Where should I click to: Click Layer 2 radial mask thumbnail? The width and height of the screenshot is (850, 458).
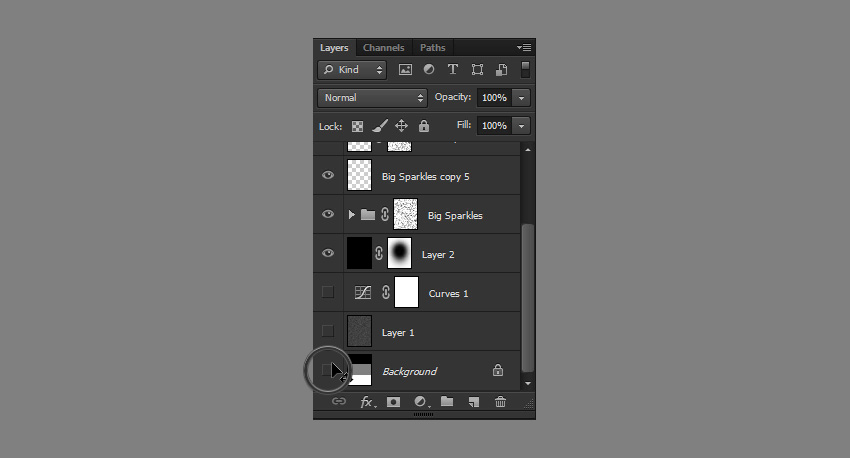click(x=400, y=253)
